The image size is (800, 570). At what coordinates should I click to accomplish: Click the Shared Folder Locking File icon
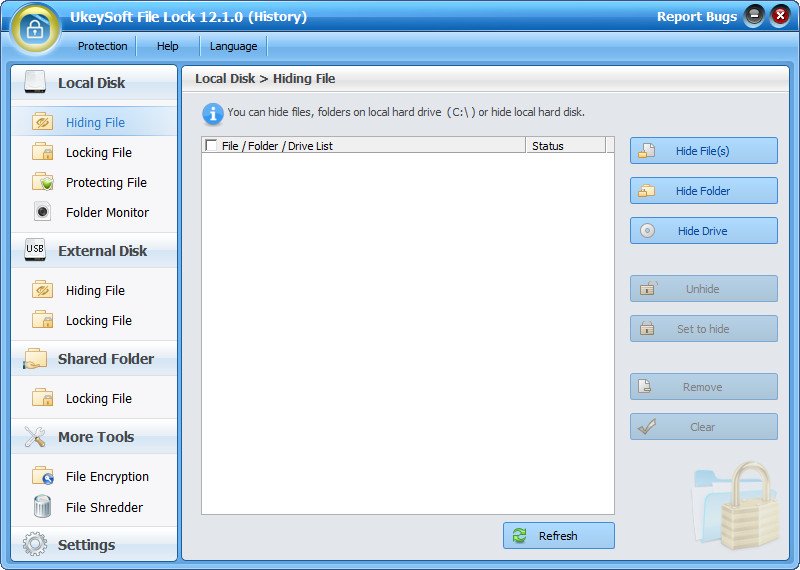coord(42,398)
